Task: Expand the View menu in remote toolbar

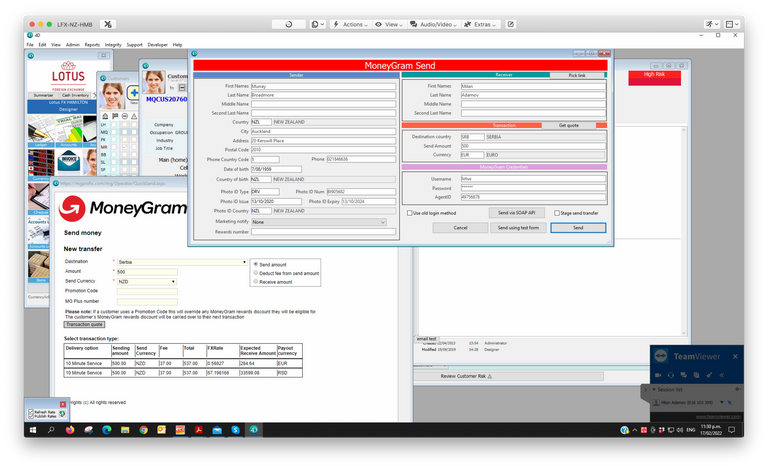Action: 389,24
